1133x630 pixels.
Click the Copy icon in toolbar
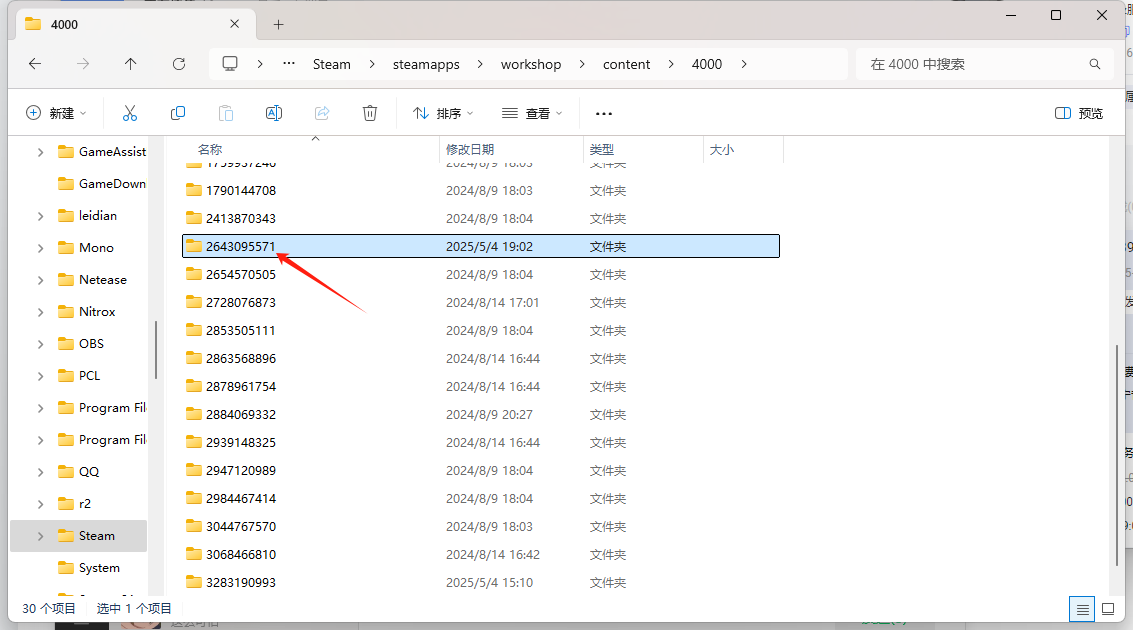(178, 113)
